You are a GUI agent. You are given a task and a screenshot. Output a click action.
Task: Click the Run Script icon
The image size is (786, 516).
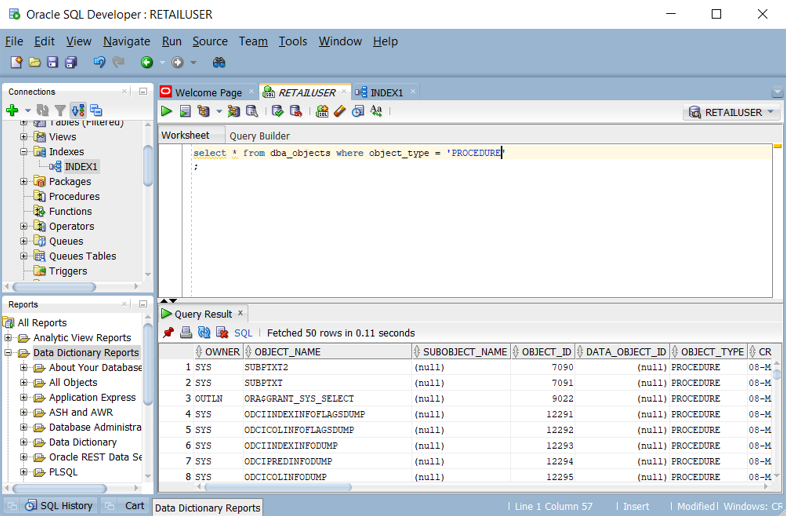click(185, 112)
